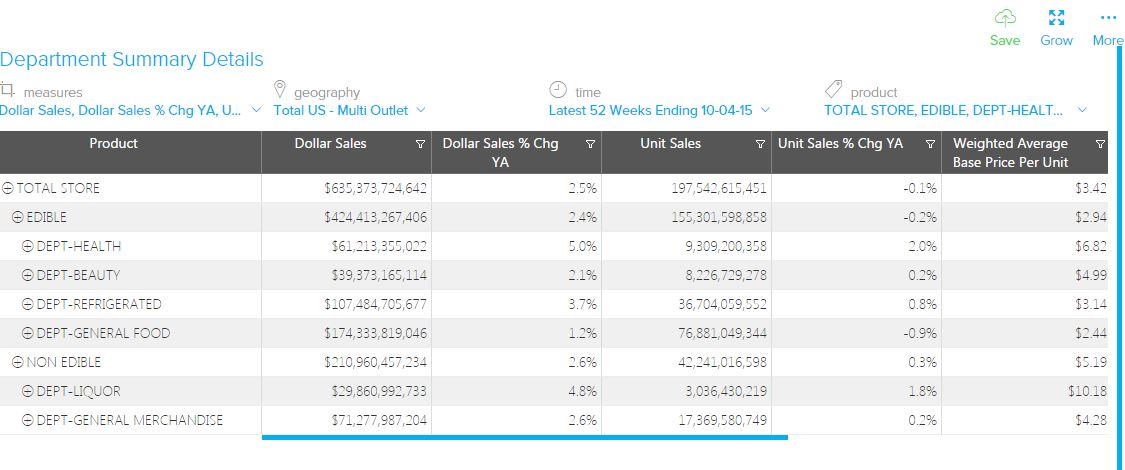Open the time period dropdown

coord(765,110)
